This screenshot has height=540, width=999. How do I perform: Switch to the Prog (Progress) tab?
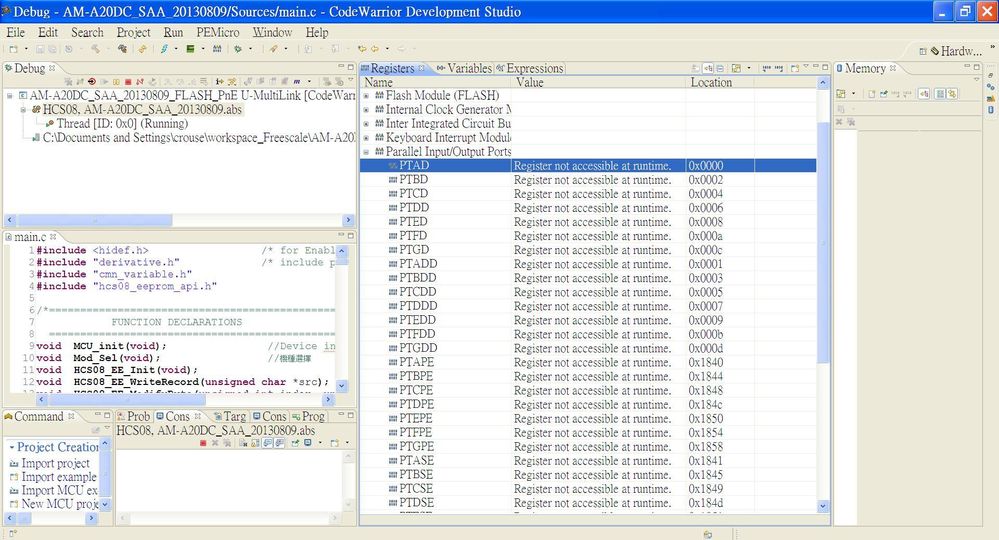click(x=308, y=416)
